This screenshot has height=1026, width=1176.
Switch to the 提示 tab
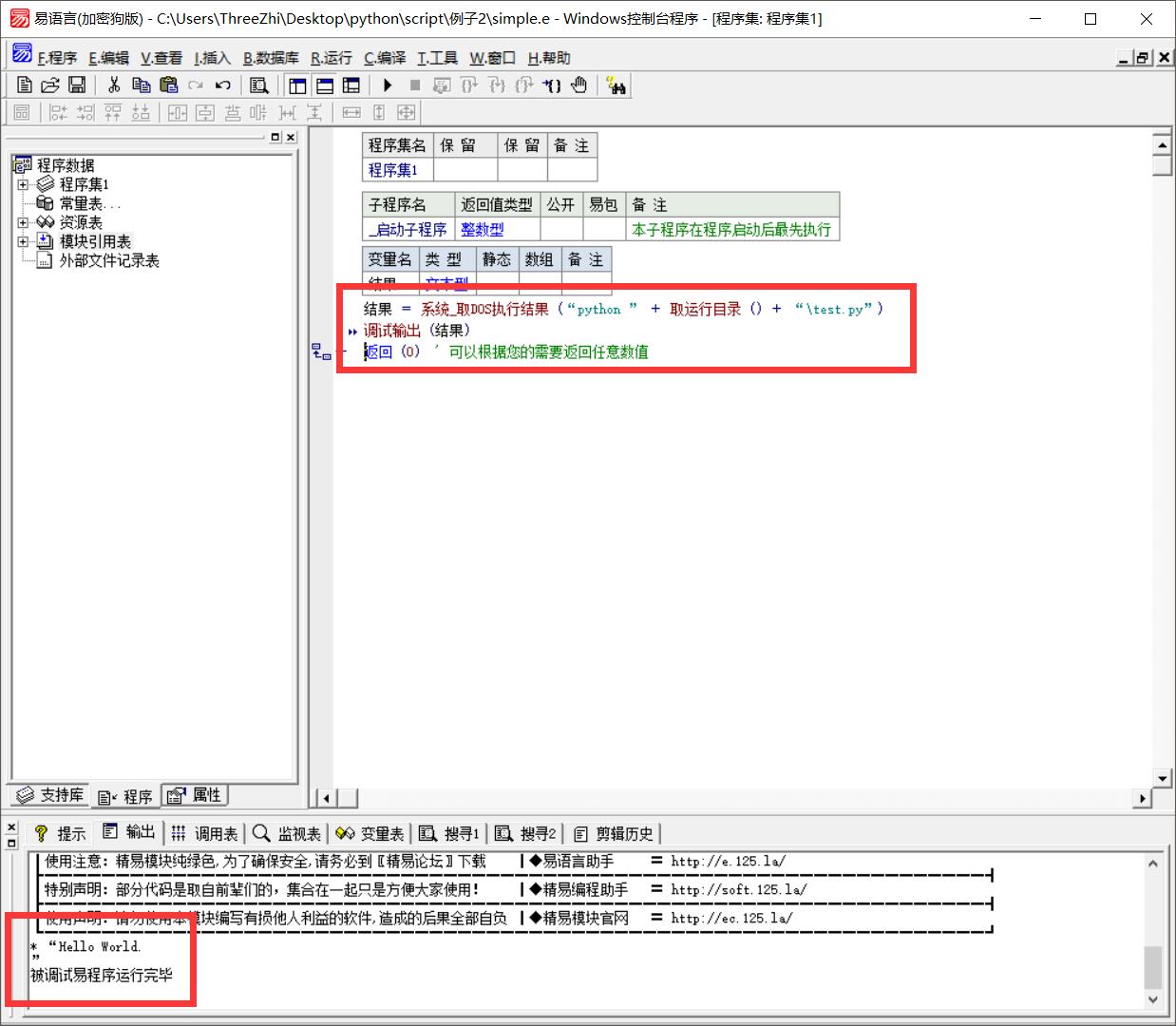coord(60,833)
